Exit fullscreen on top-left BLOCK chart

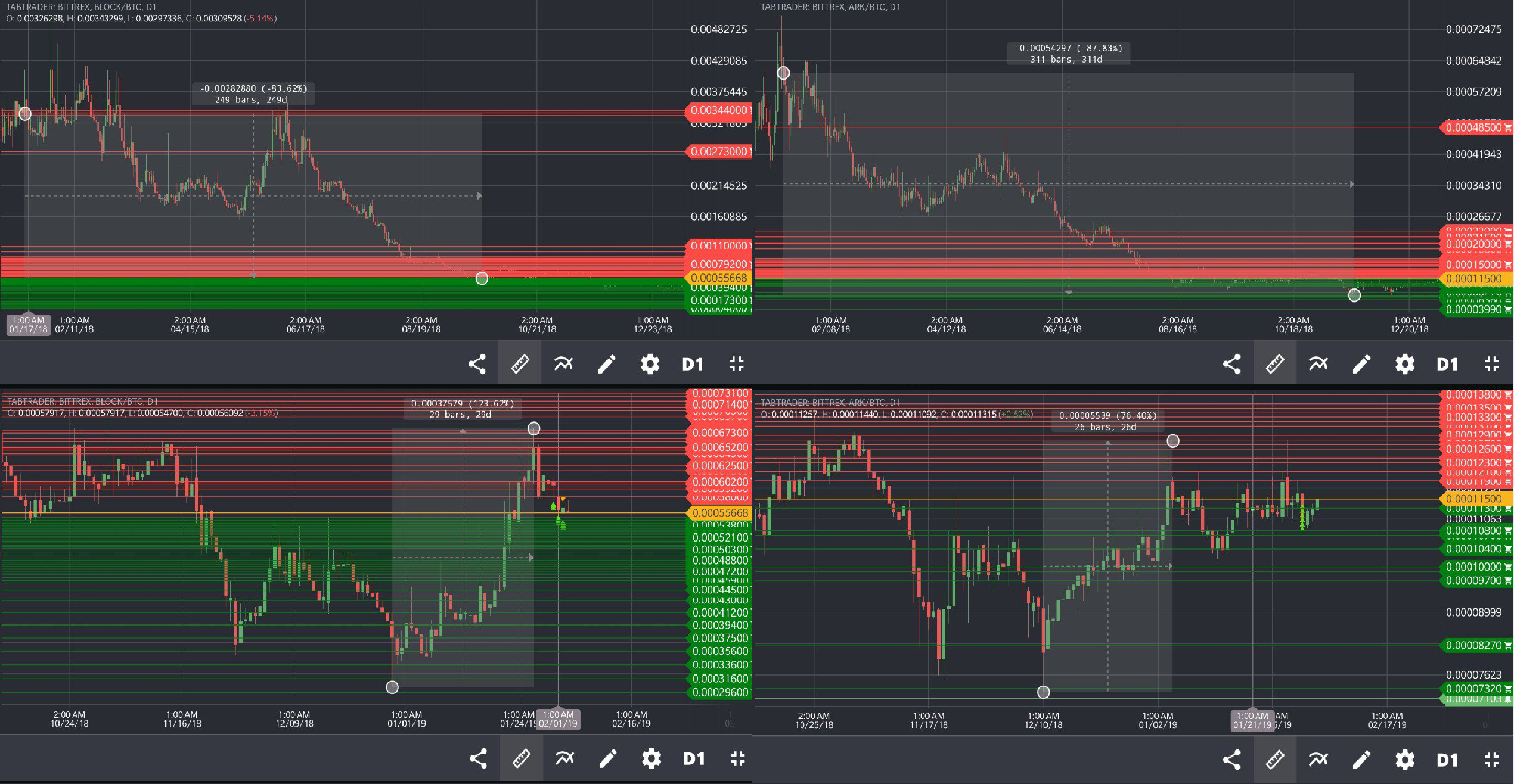click(737, 364)
